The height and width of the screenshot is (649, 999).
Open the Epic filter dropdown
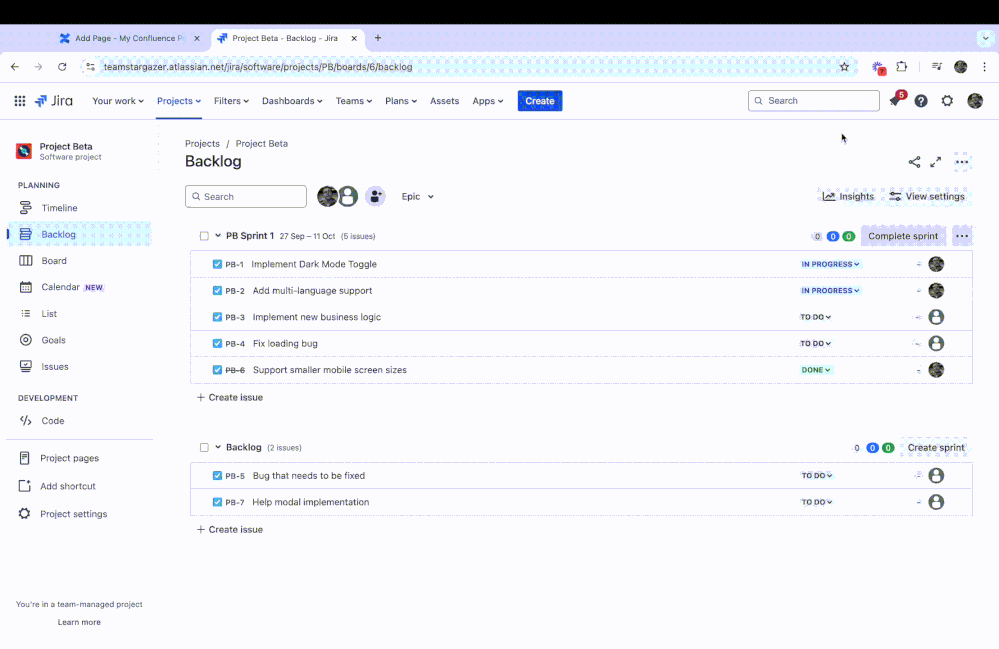pos(417,196)
